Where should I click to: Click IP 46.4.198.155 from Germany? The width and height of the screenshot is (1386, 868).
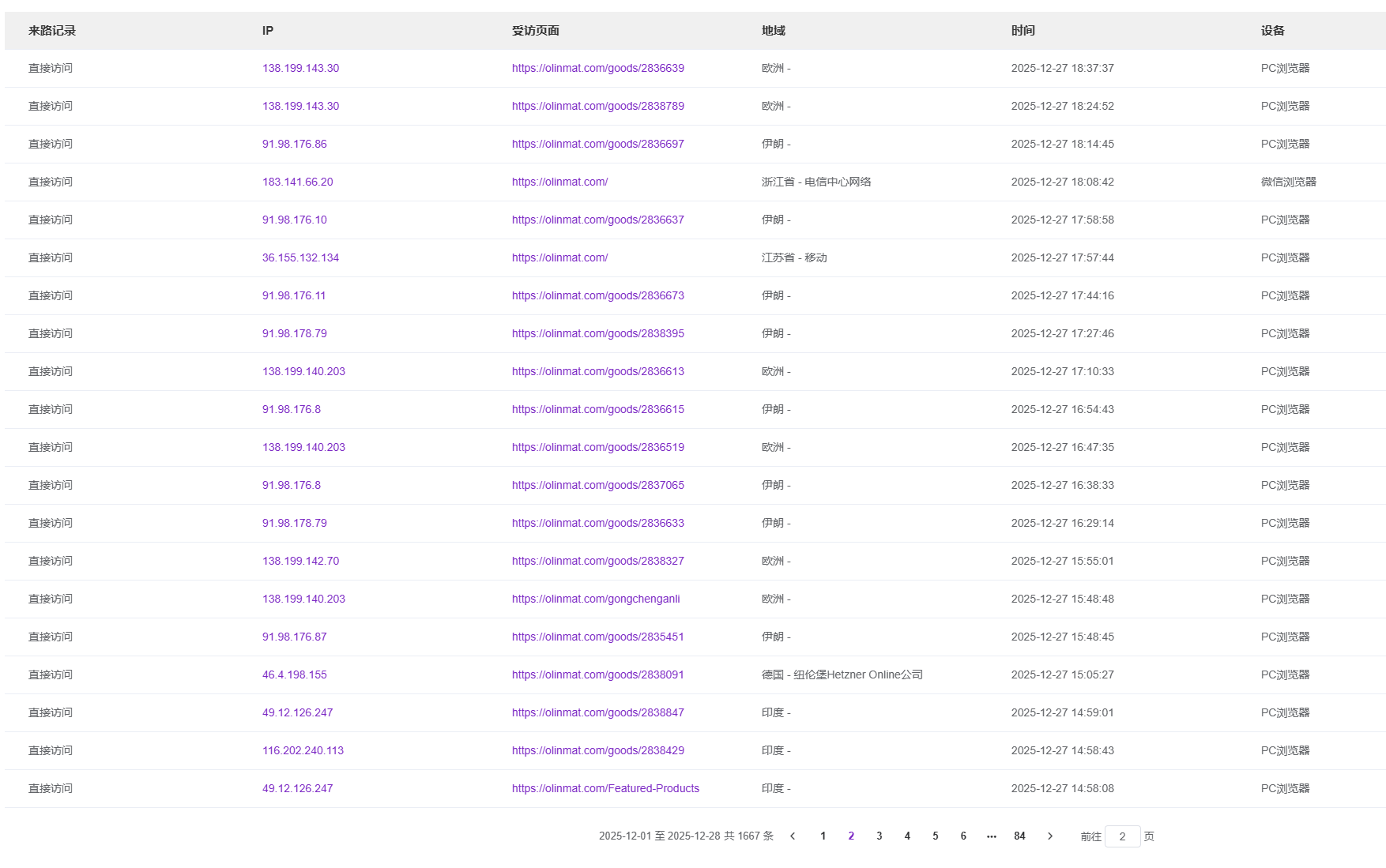(x=294, y=674)
